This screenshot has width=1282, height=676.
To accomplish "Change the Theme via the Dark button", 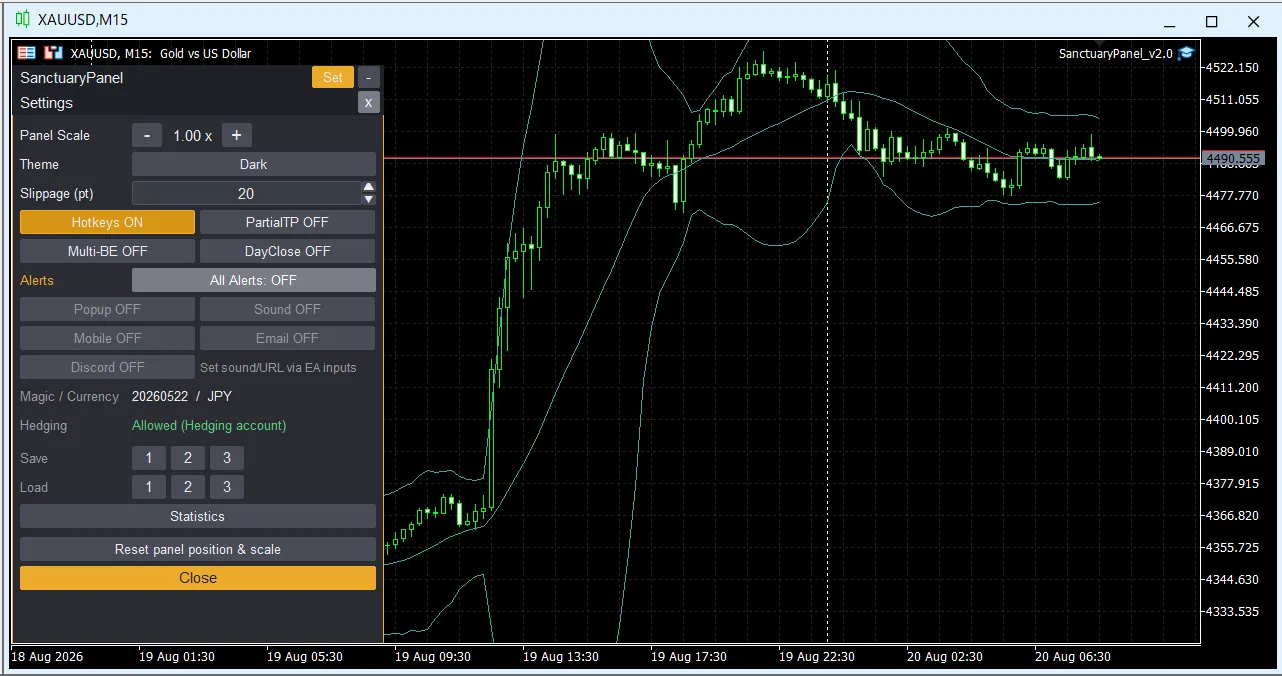I will click(x=254, y=164).
